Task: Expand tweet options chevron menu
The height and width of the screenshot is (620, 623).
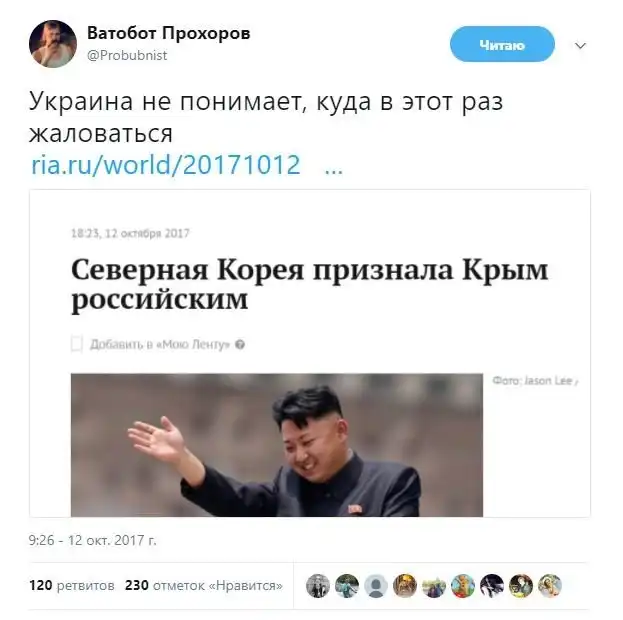Action: coord(580,46)
